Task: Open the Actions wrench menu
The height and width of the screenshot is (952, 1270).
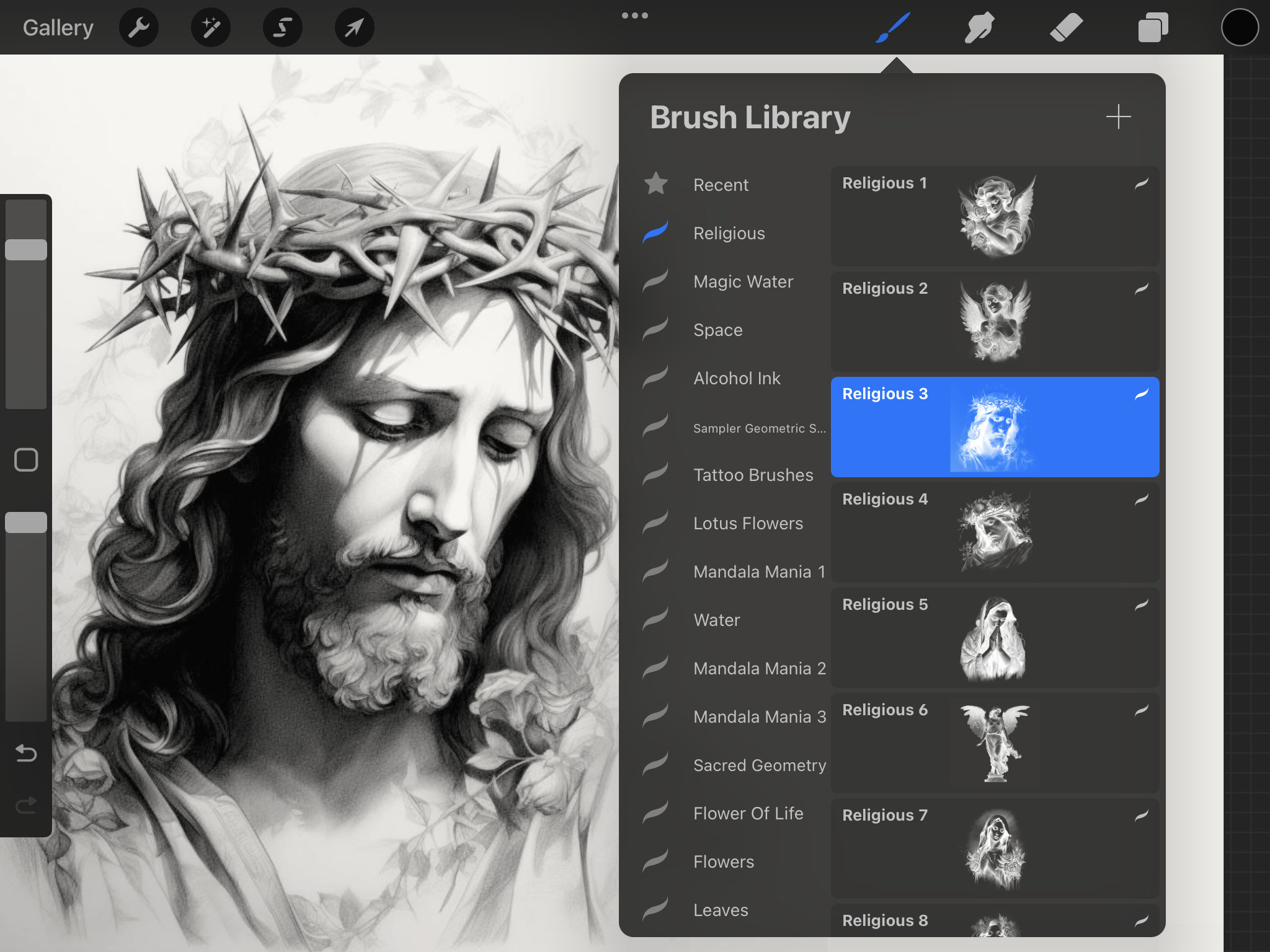Action: tap(139, 28)
